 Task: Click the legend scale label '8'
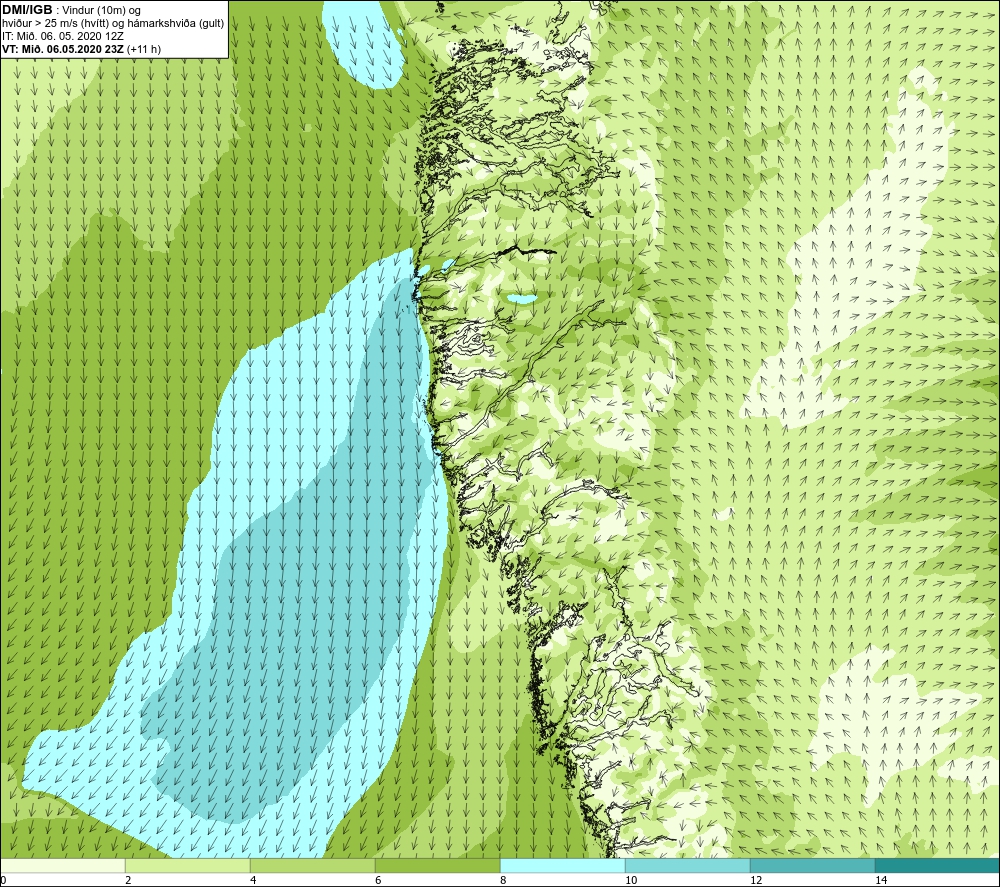pyautogui.click(x=503, y=880)
